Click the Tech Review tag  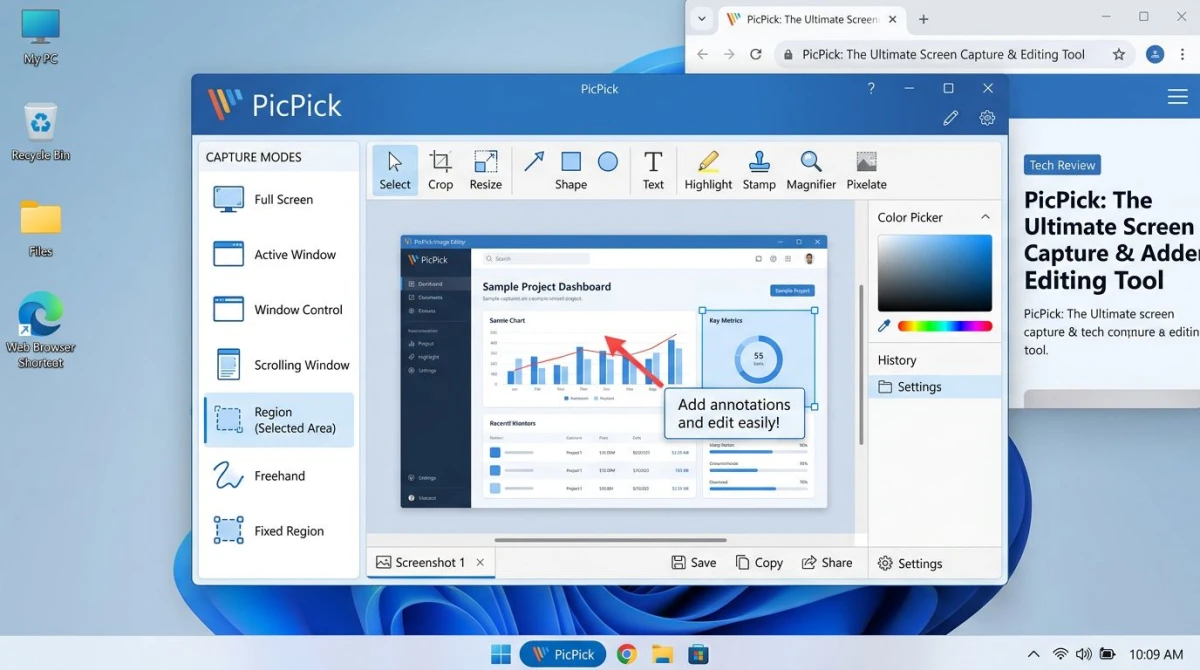pyautogui.click(x=1062, y=165)
